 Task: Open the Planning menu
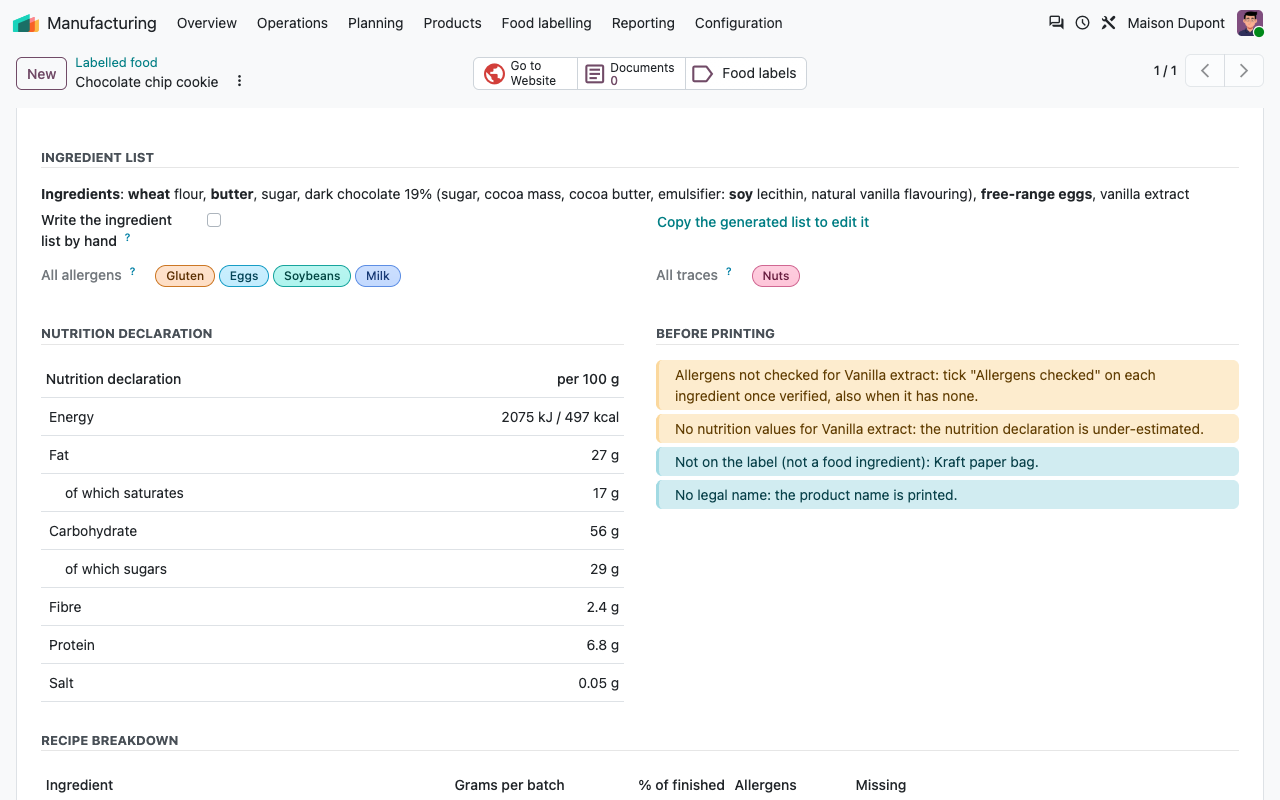[x=376, y=23]
